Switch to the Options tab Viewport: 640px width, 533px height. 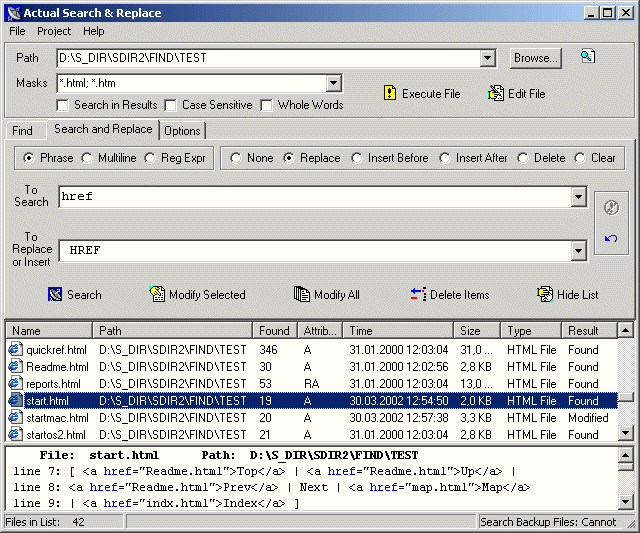[182, 131]
